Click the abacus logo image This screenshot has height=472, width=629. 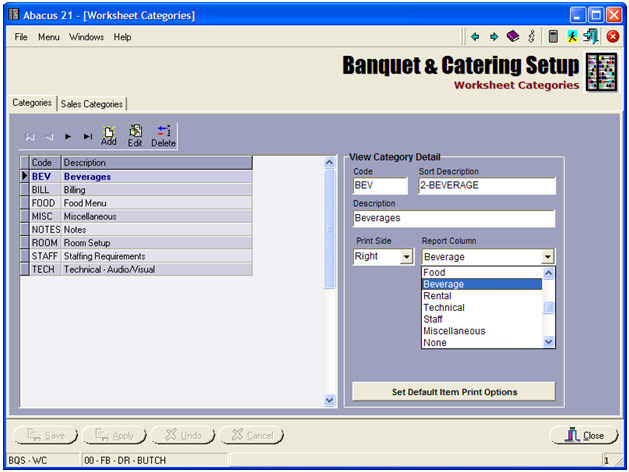coord(601,72)
